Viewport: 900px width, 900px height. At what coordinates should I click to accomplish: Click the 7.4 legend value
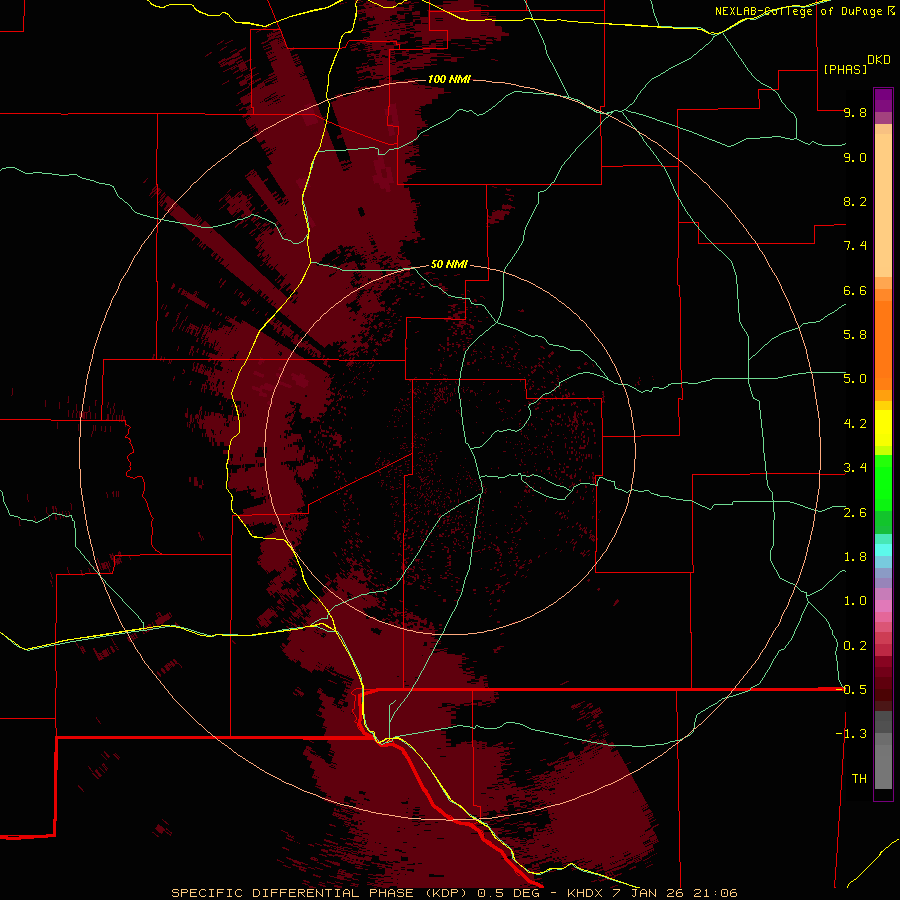click(x=855, y=246)
